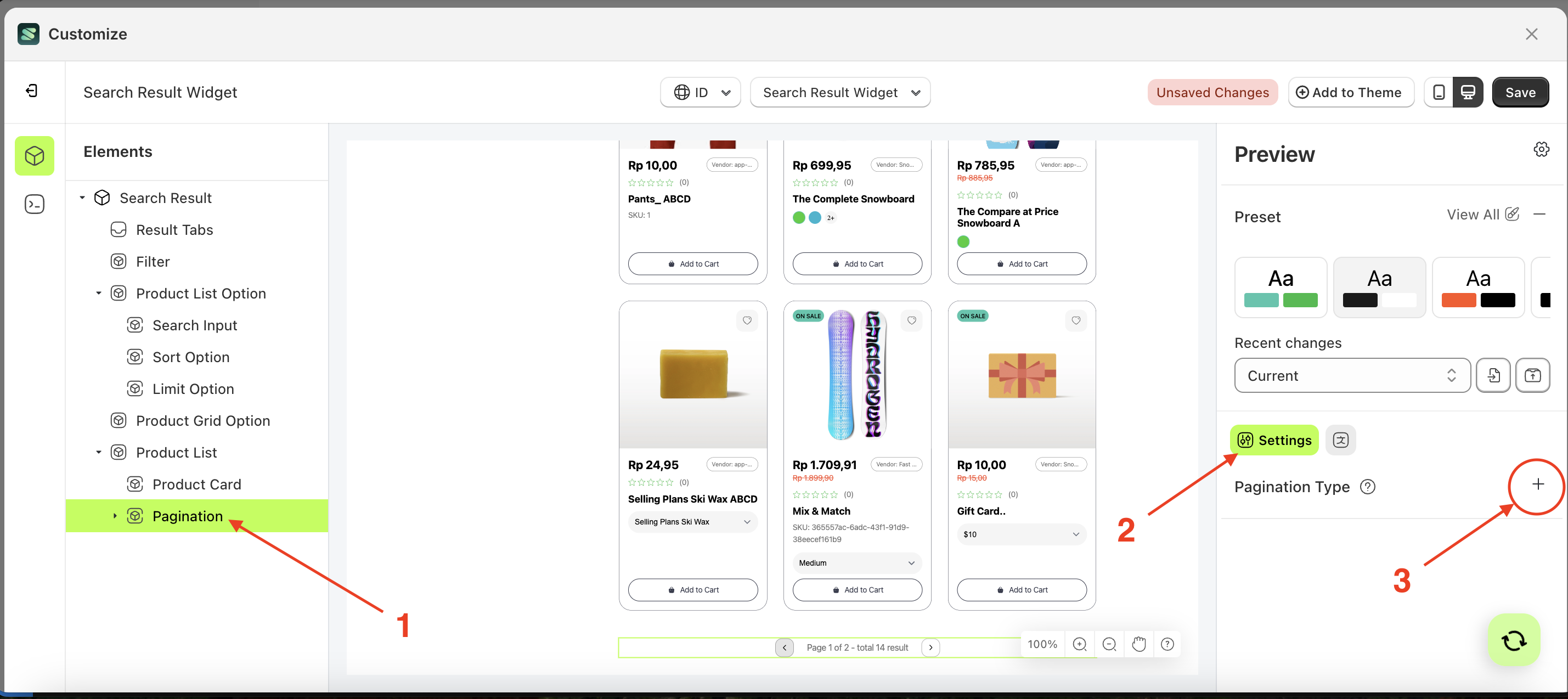Image resolution: width=1568 pixels, height=699 pixels.
Task: Switch to mobile device preview
Action: pos(1439,93)
